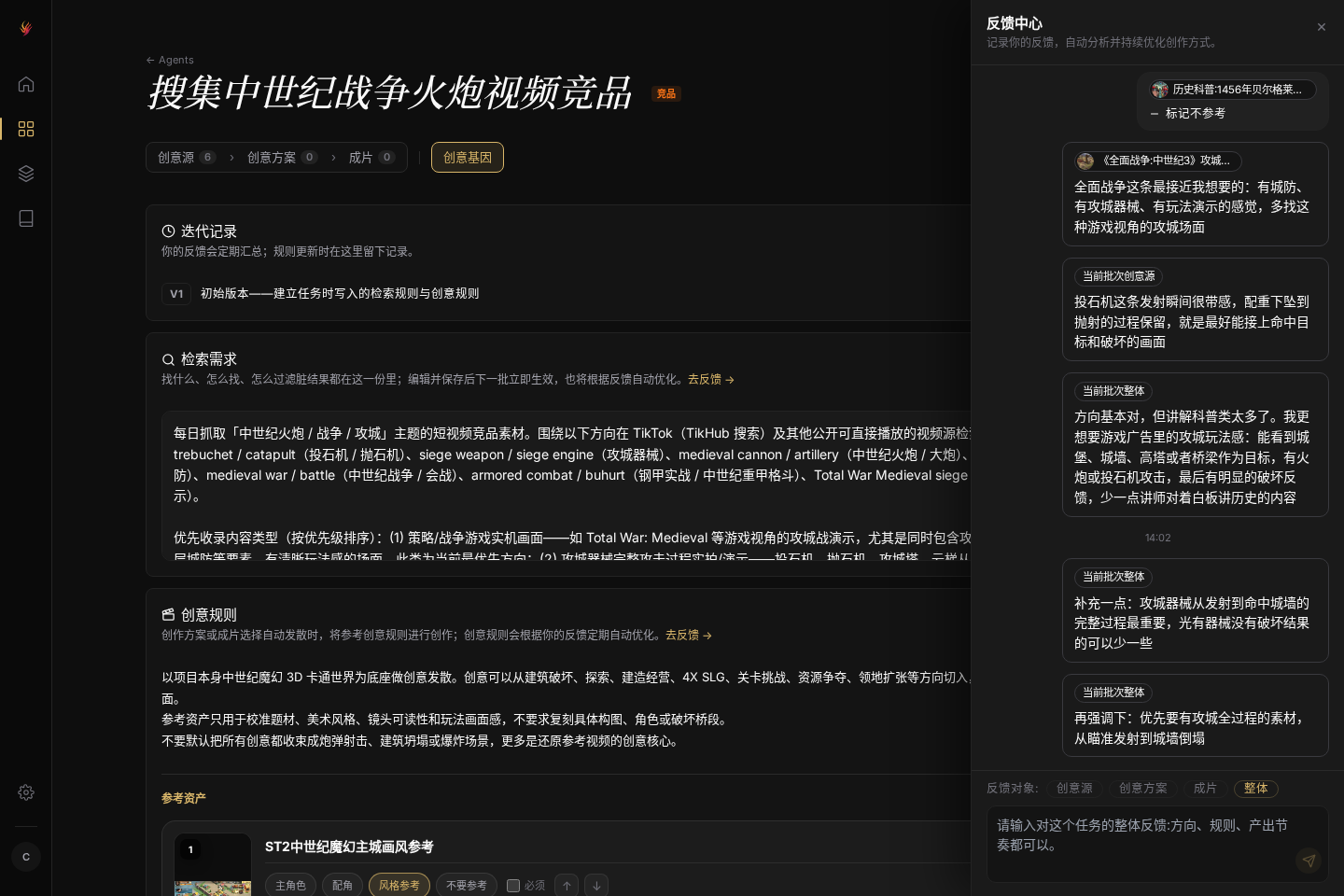Click 去反馈 link under 检索需求

point(711,380)
